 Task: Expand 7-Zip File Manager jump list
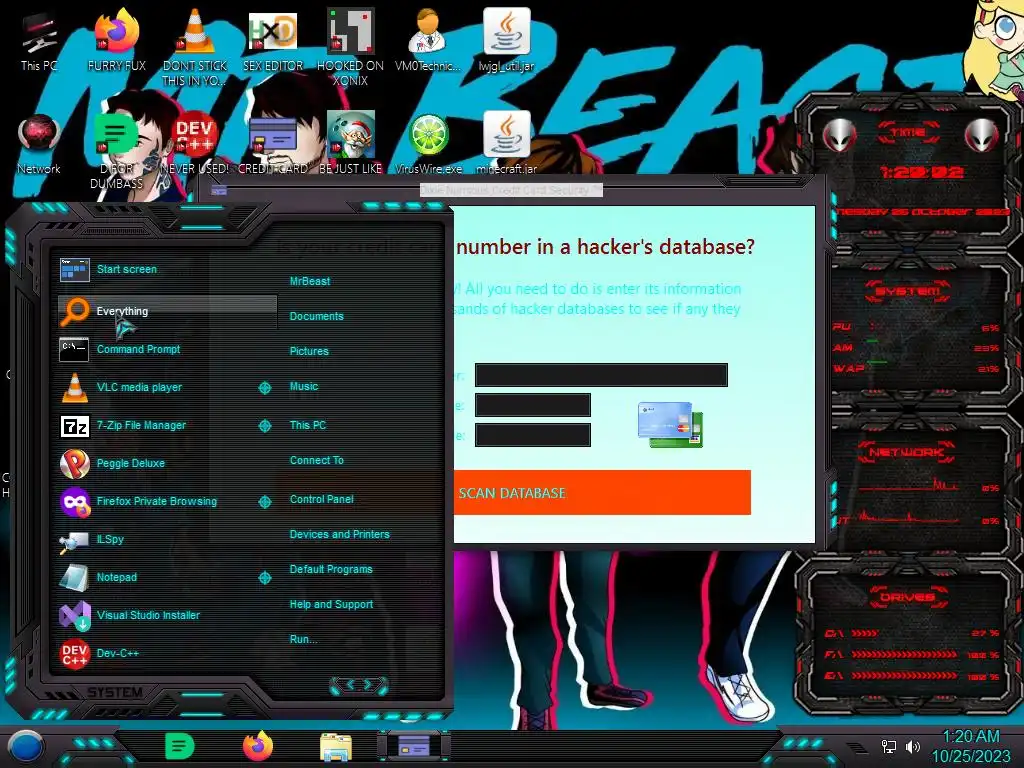pos(264,426)
